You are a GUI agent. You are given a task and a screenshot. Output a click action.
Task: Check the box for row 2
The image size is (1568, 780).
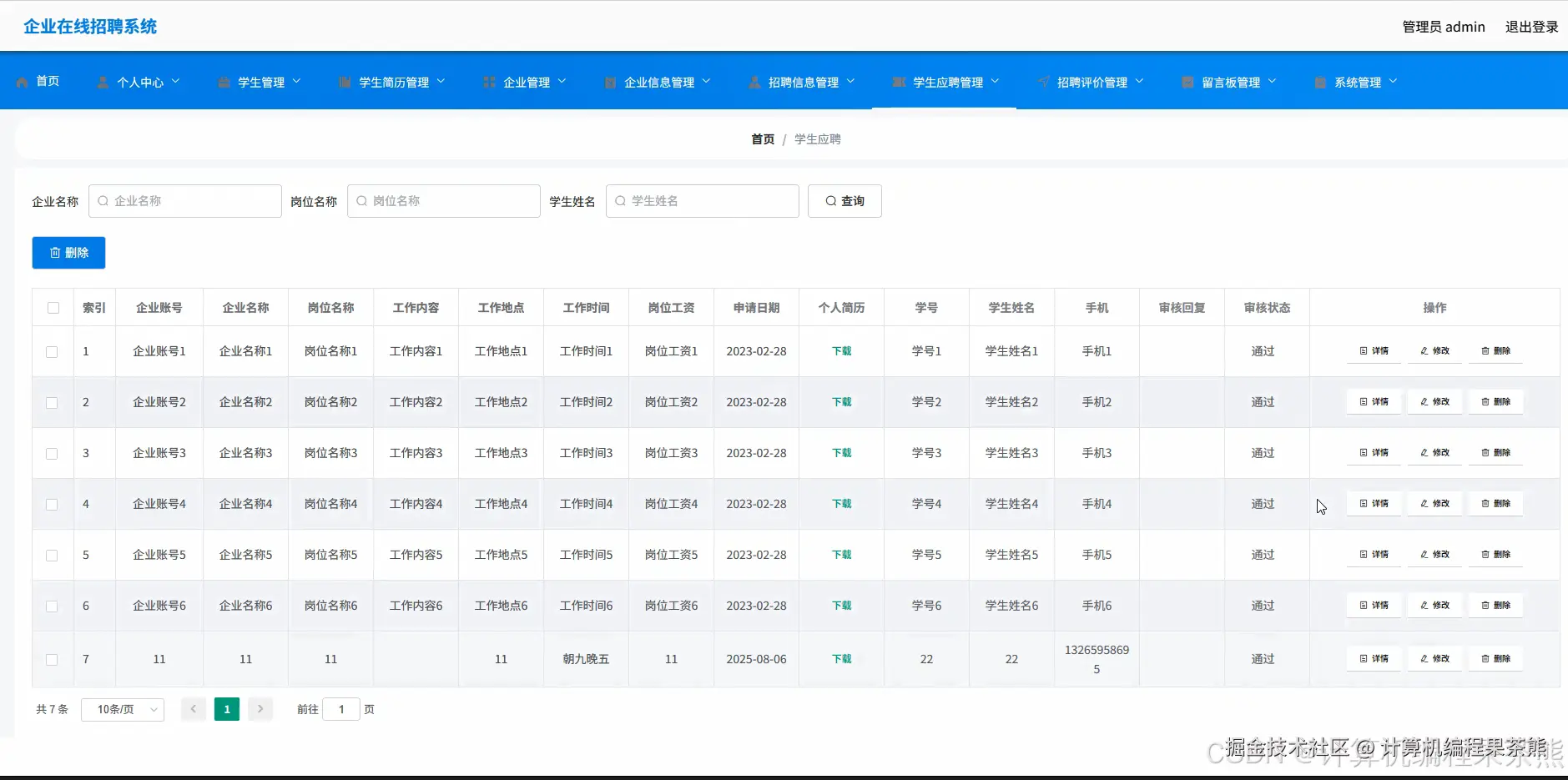point(52,403)
